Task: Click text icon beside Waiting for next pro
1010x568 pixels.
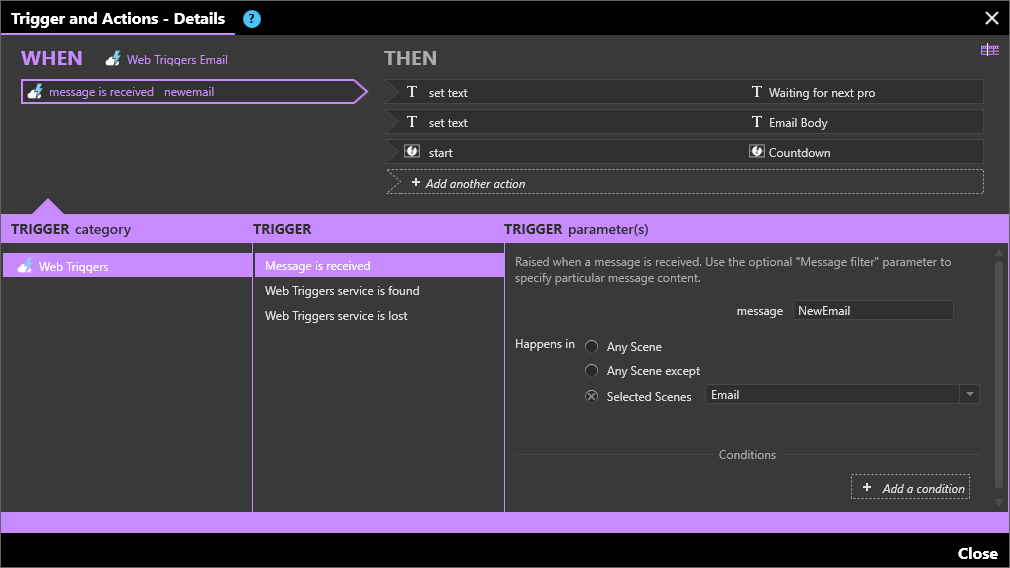Action: tap(757, 92)
